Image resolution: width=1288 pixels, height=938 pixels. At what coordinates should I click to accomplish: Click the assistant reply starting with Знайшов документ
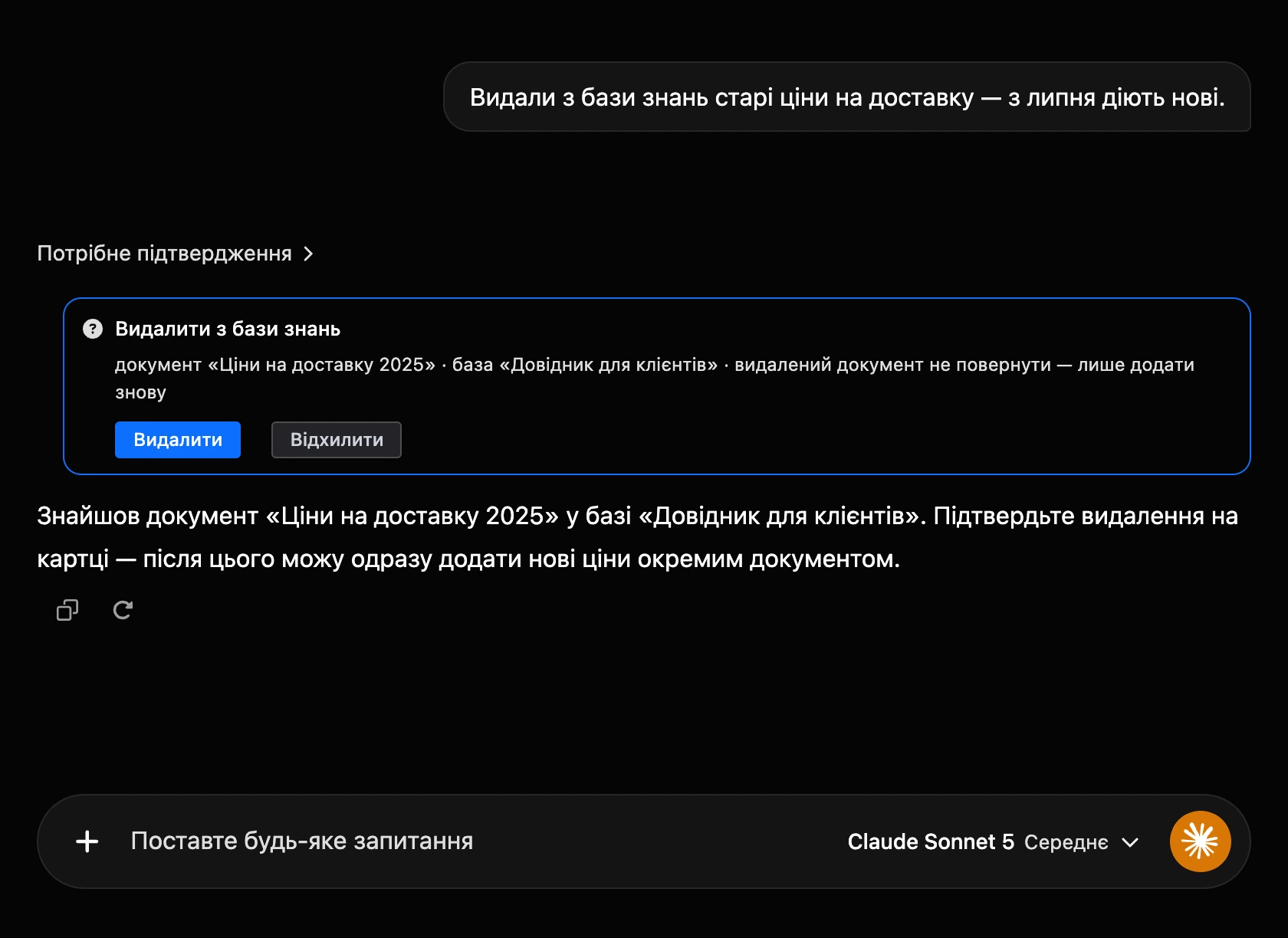click(638, 537)
